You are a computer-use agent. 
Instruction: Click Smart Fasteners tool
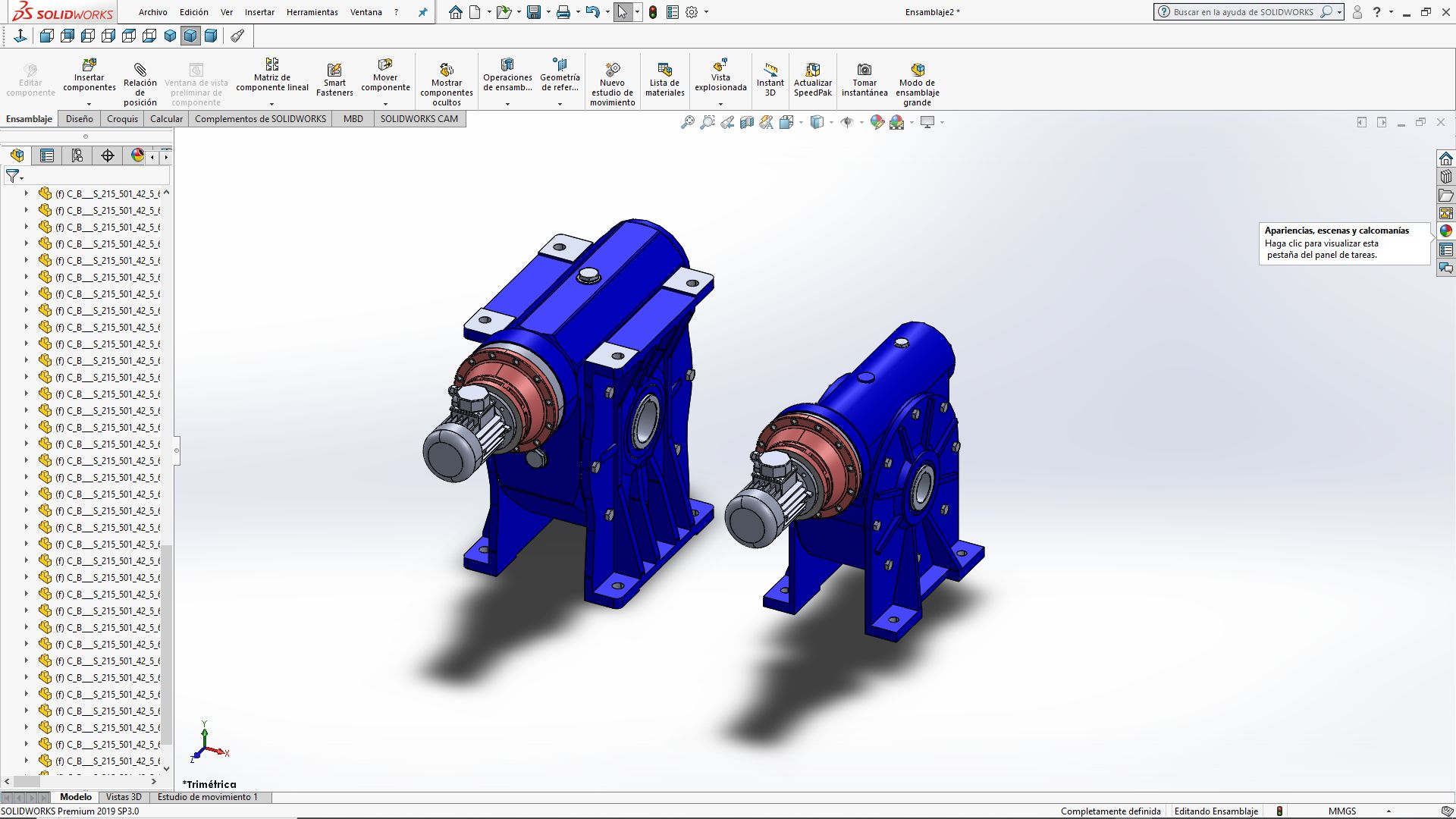334,80
